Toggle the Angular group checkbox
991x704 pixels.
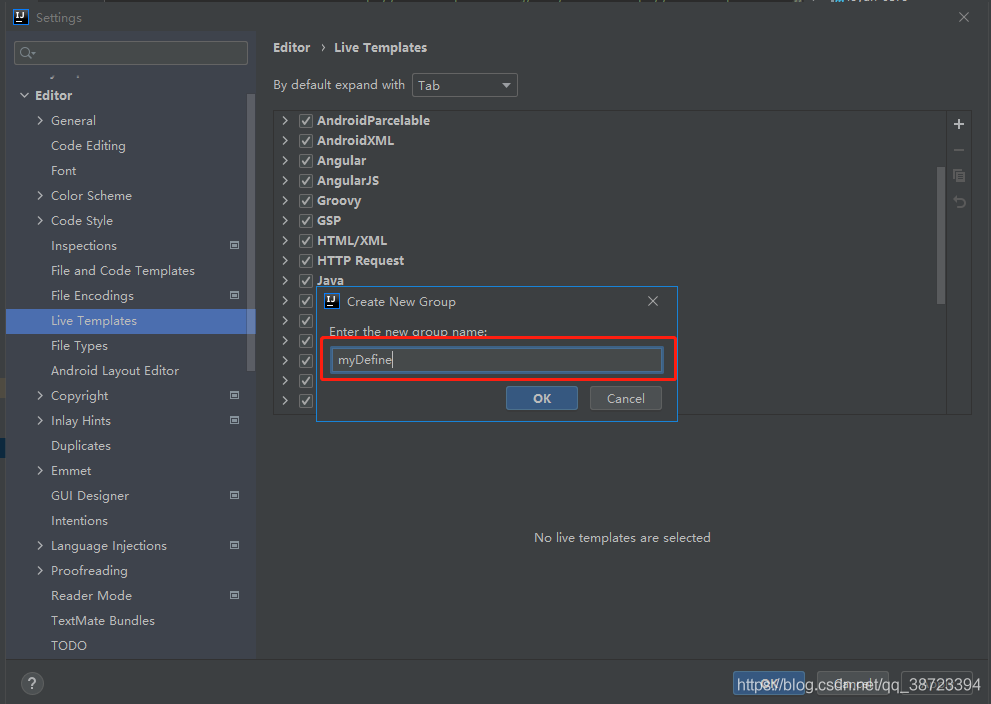306,161
